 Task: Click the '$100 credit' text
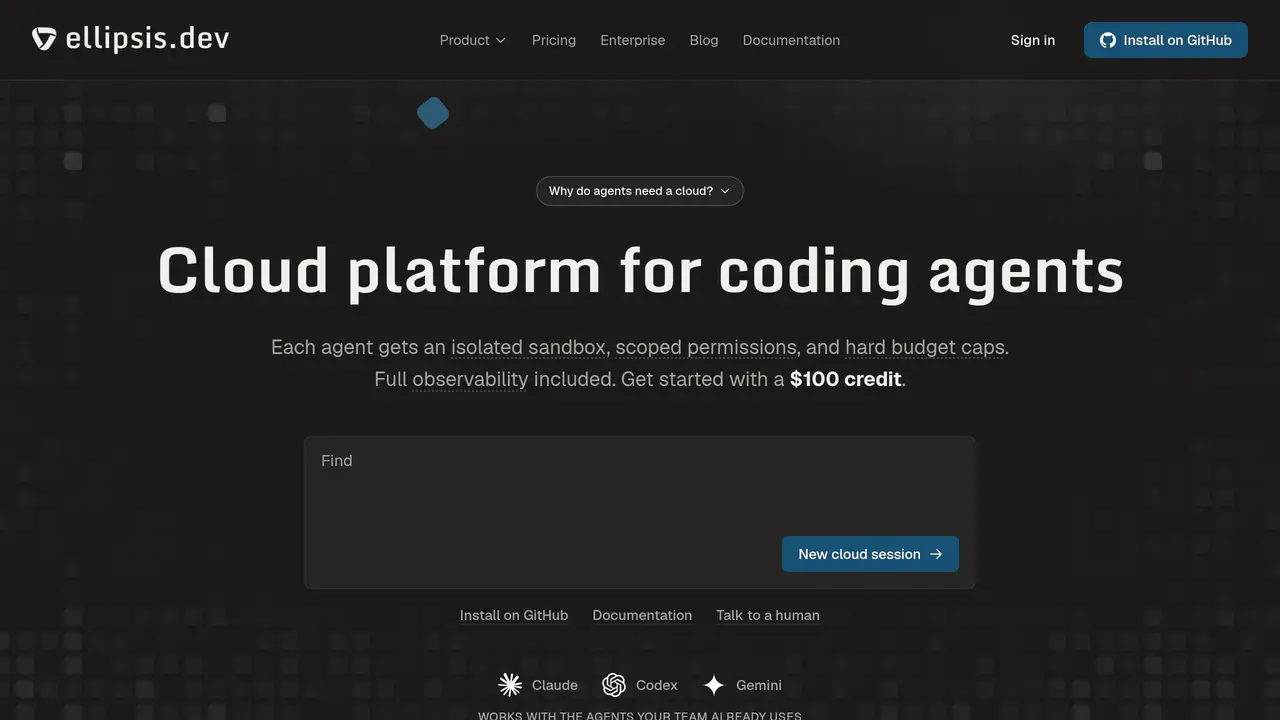[x=846, y=379]
